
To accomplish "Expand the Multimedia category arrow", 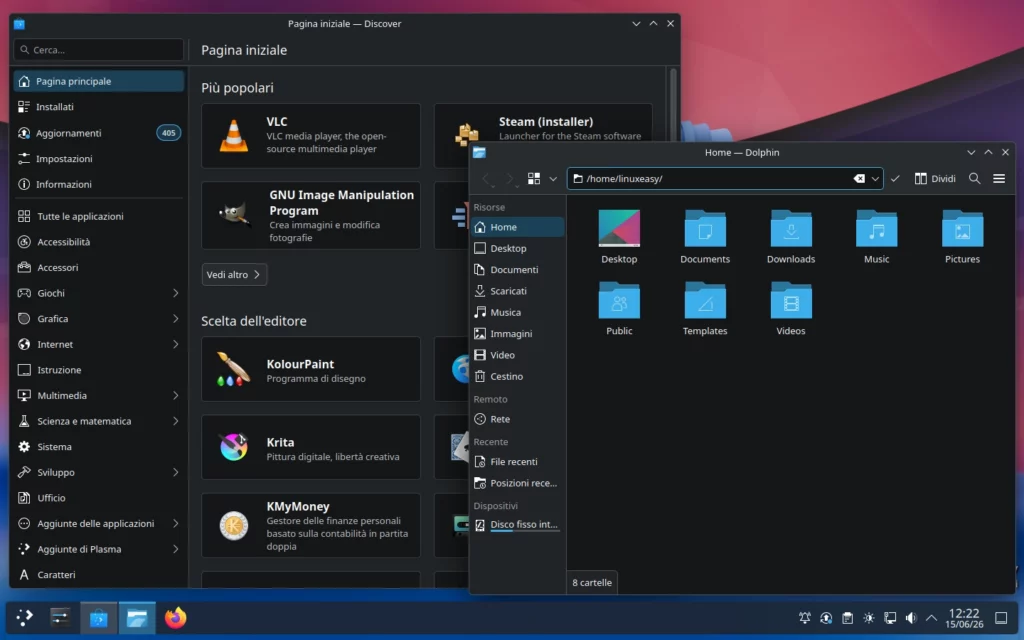I will 176,395.
